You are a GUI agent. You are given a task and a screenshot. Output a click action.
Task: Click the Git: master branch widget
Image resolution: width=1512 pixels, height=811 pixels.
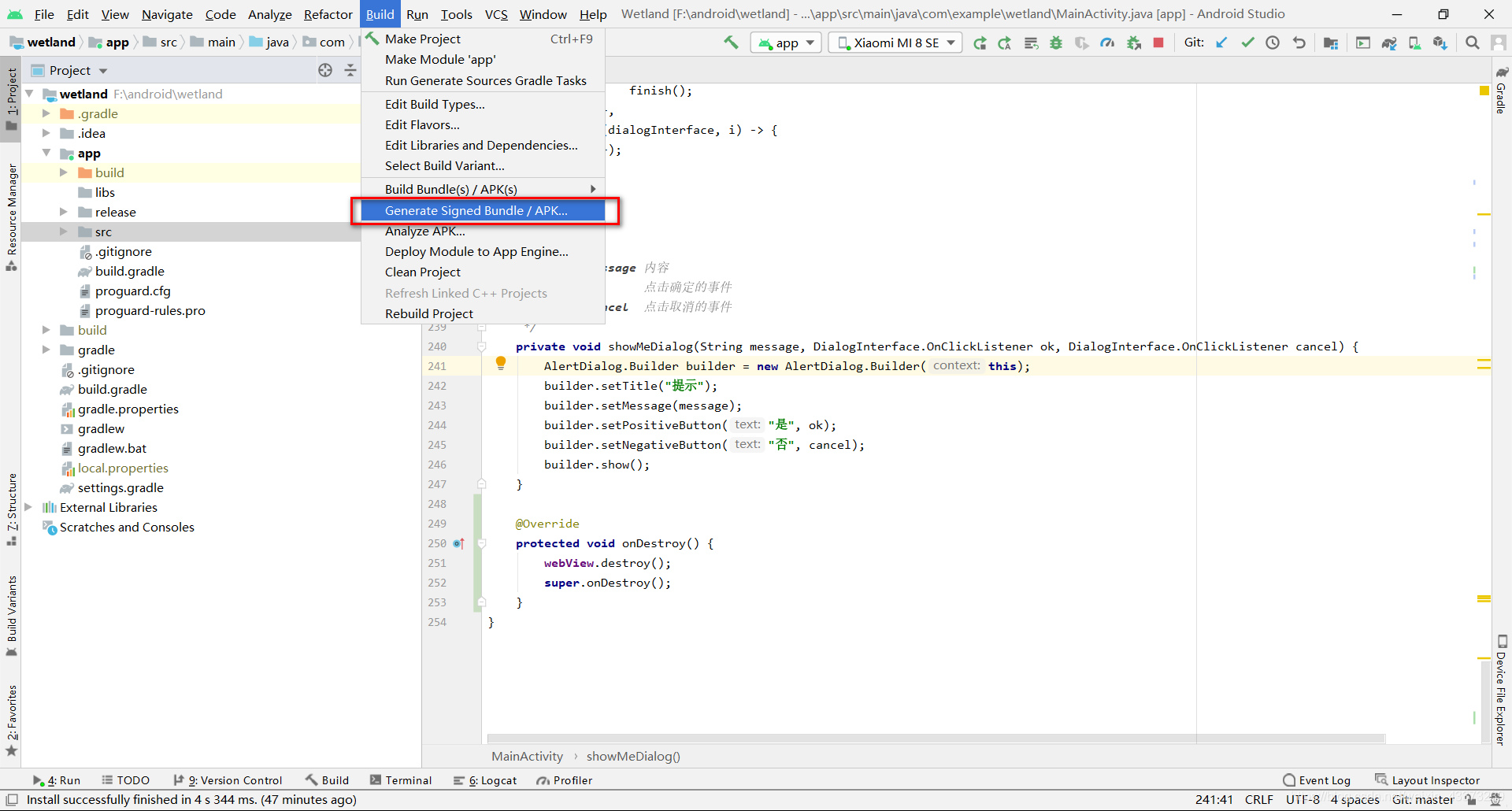pos(1422,800)
